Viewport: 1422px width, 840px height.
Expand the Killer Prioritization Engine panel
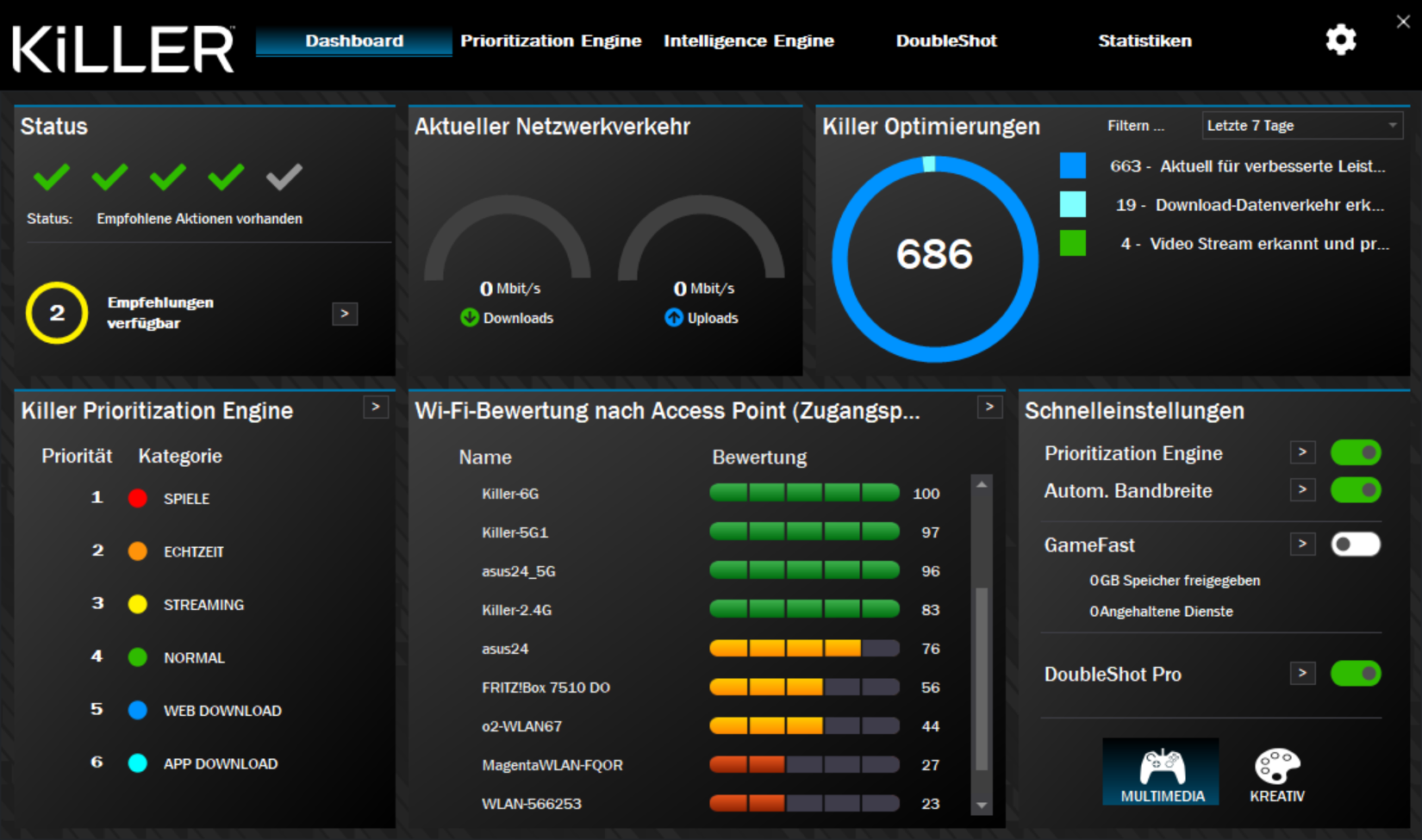pos(376,408)
